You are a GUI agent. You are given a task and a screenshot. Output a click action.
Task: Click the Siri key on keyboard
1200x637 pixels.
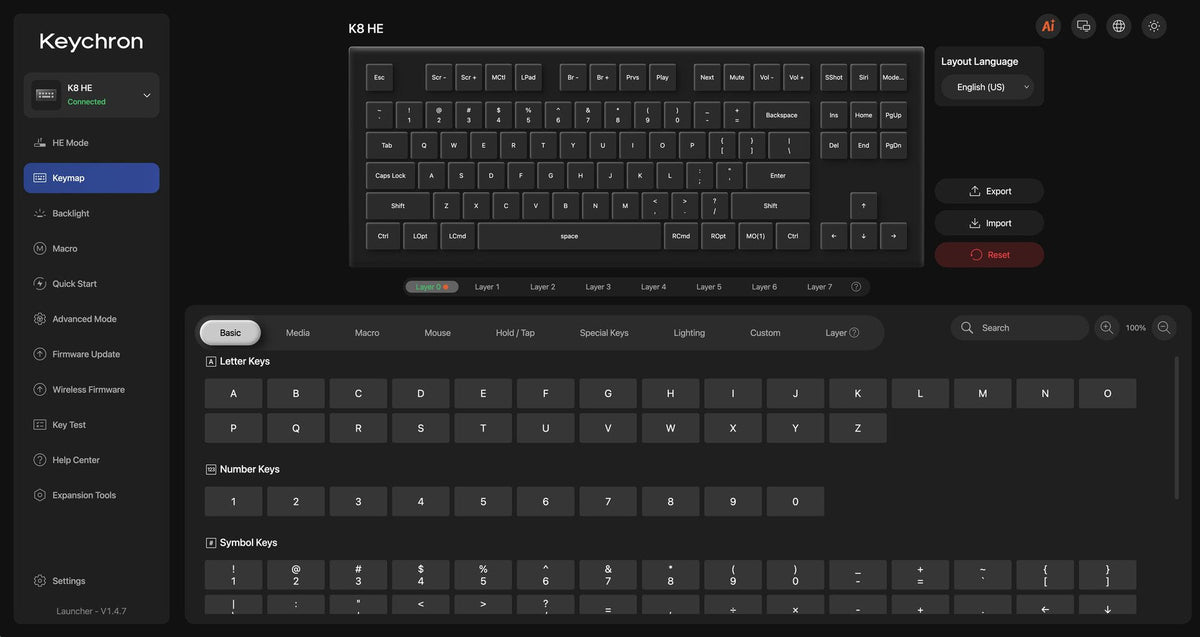point(863,77)
